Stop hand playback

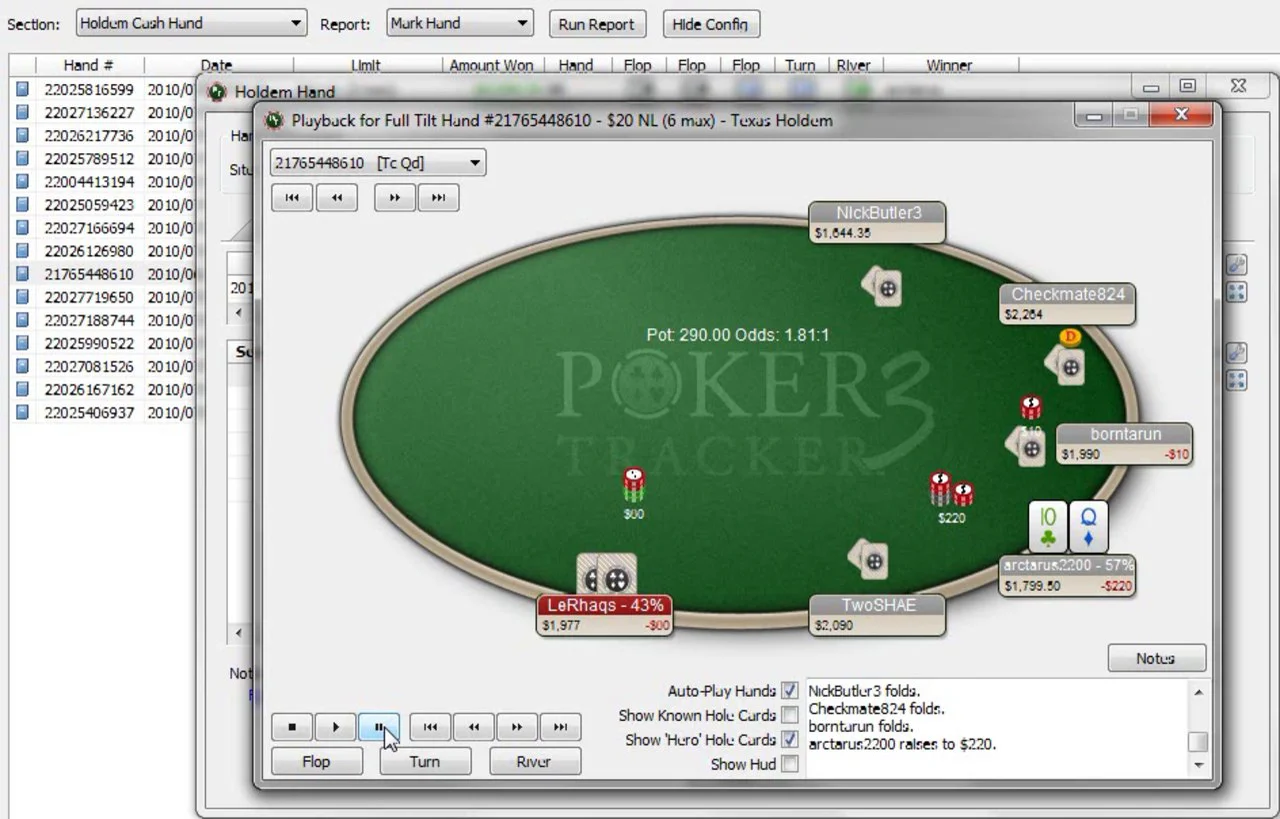tap(292, 727)
